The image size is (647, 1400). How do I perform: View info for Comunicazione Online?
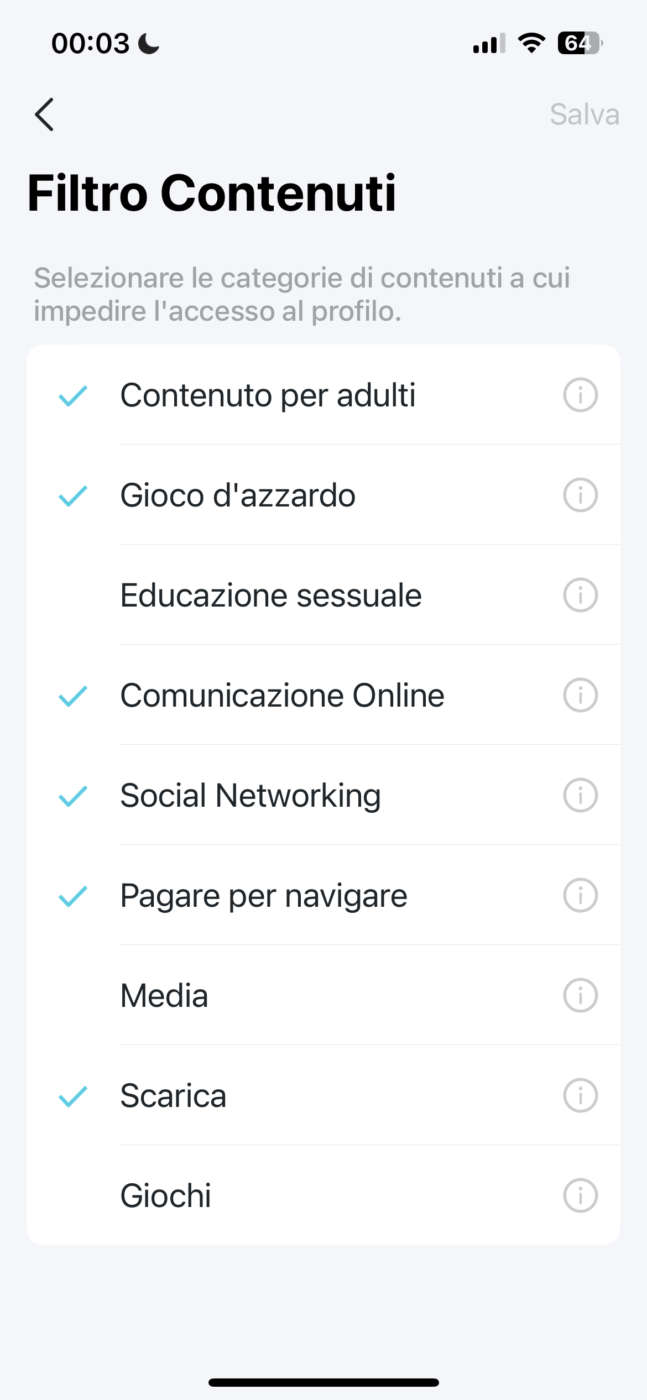pos(580,695)
